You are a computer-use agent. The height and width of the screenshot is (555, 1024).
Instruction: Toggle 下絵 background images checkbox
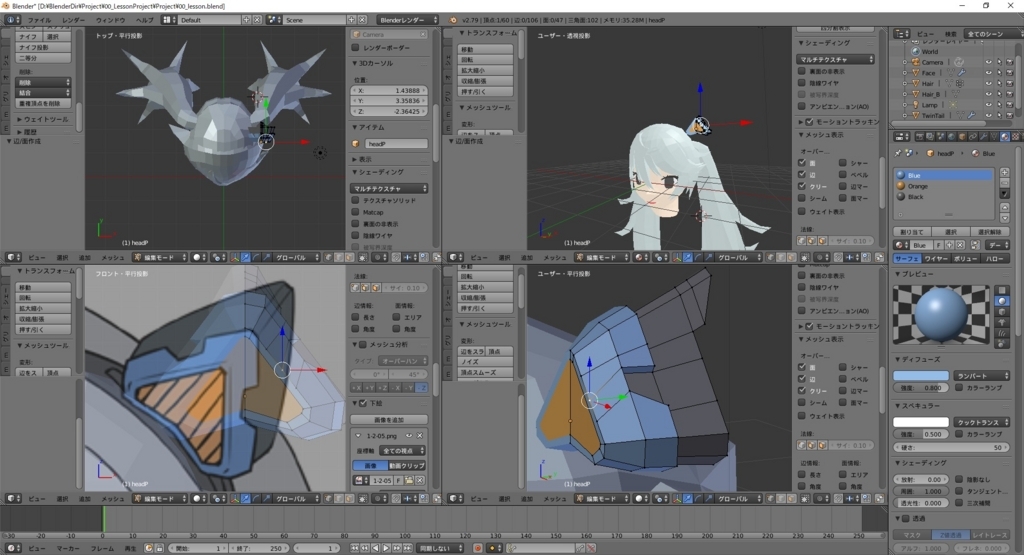[x=363, y=404]
